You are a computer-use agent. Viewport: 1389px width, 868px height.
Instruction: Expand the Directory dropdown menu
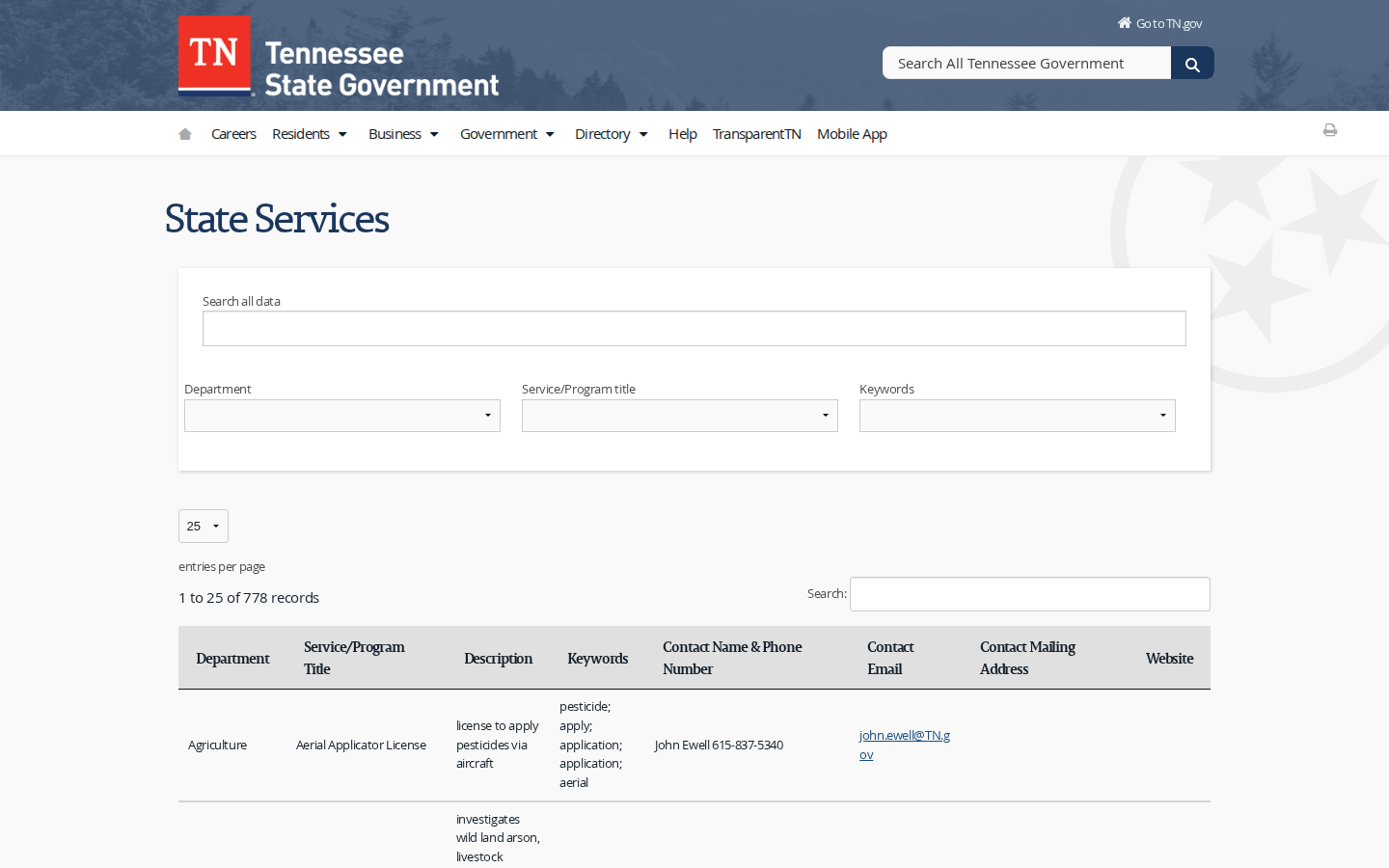[612, 134]
